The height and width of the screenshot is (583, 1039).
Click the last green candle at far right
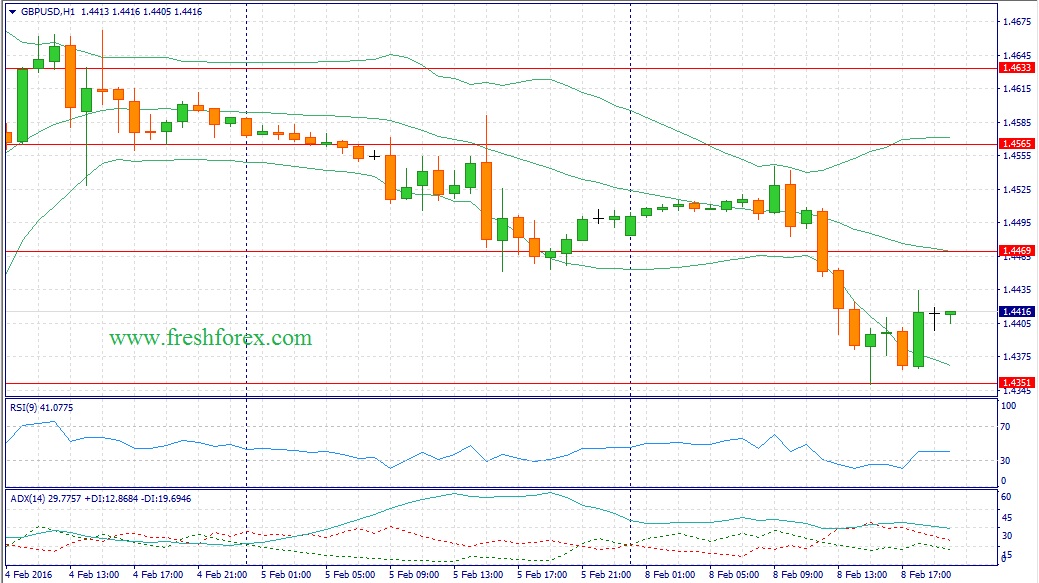[950, 315]
